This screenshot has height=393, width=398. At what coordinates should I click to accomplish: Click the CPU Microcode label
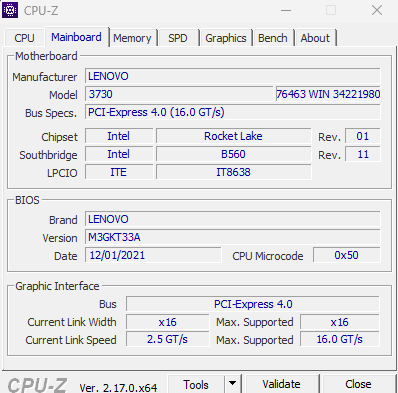tap(268, 256)
